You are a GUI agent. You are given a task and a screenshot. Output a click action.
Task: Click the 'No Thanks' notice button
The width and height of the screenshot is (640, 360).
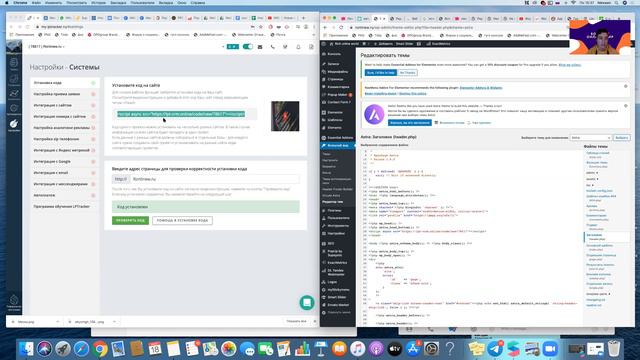(x=407, y=73)
